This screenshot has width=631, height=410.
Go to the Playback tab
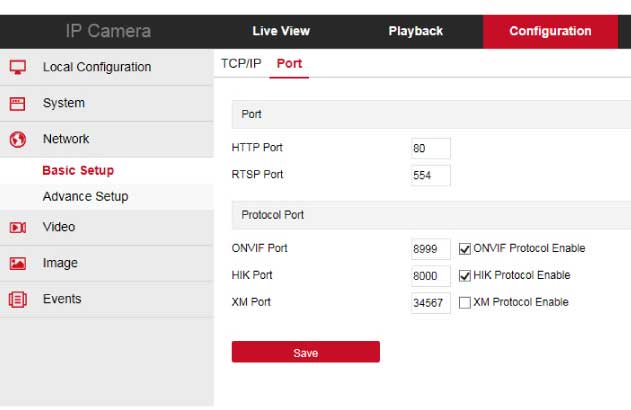tap(415, 31)
